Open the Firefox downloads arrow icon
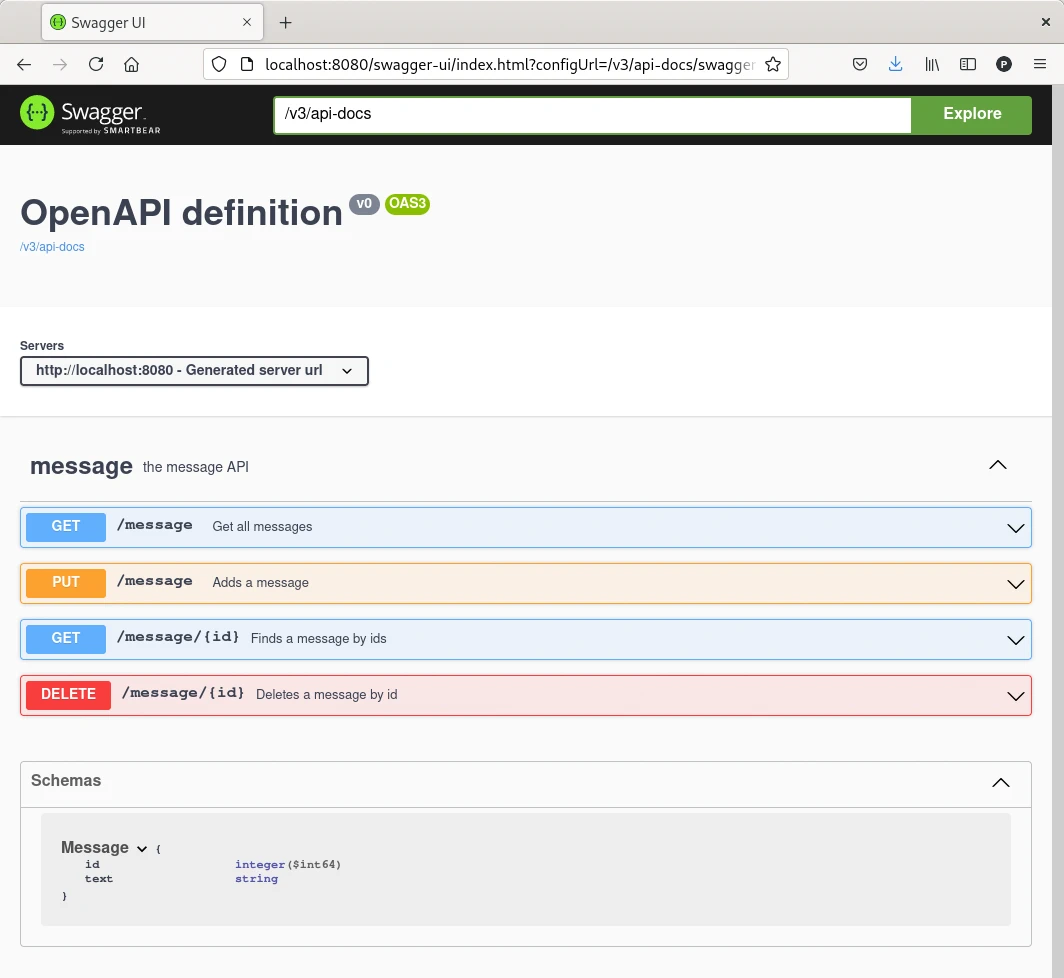The image size is (1064, 978). (x=895, y=64)
